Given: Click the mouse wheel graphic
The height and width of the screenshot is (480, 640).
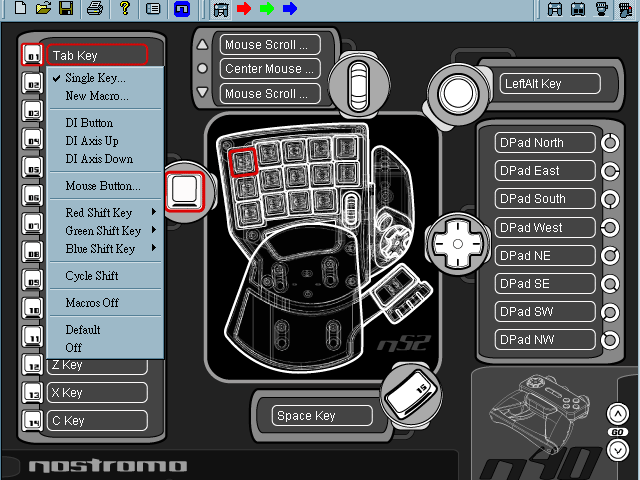Looking at the screenshot, I should pyautogui.click(x=359, y=85).
